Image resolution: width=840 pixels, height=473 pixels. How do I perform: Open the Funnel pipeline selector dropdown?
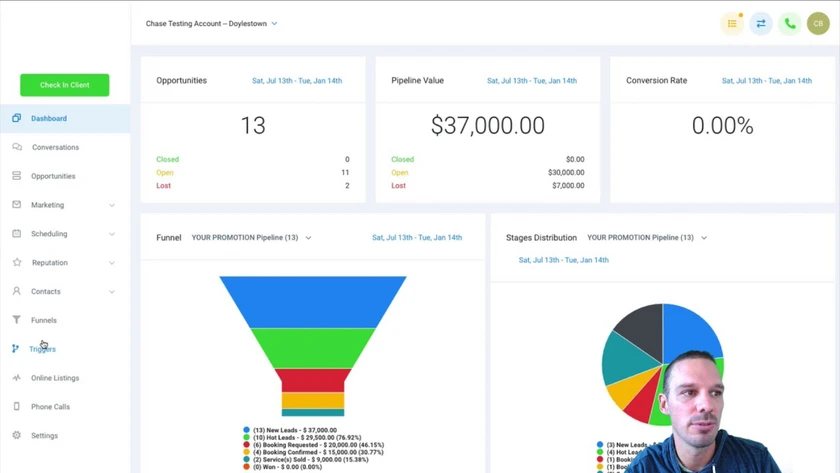(251, 237)
